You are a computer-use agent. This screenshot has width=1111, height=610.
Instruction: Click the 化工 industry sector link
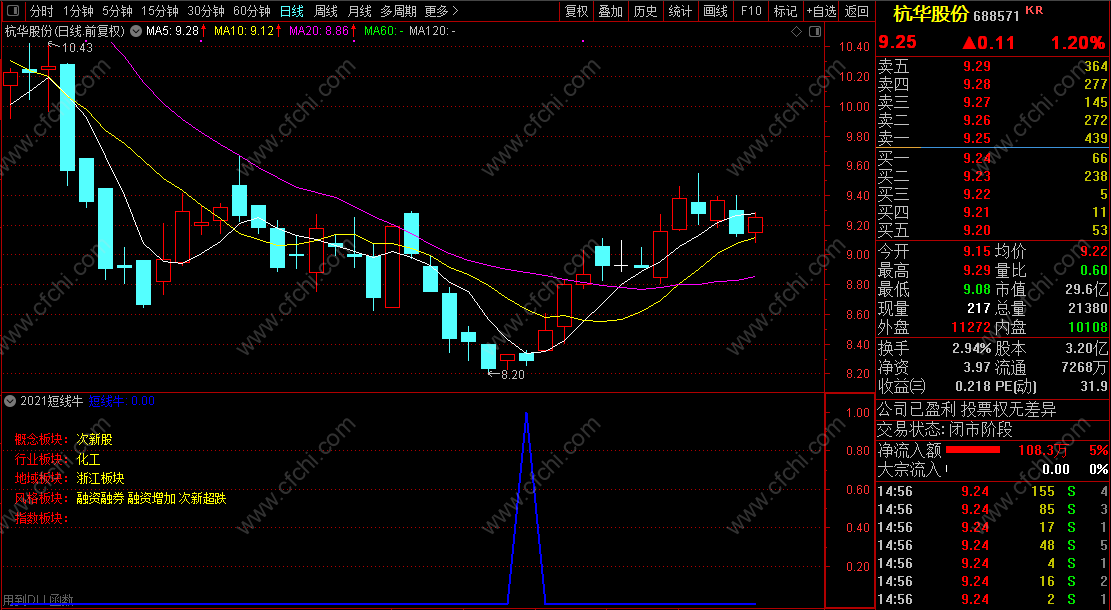pos(89,459)
